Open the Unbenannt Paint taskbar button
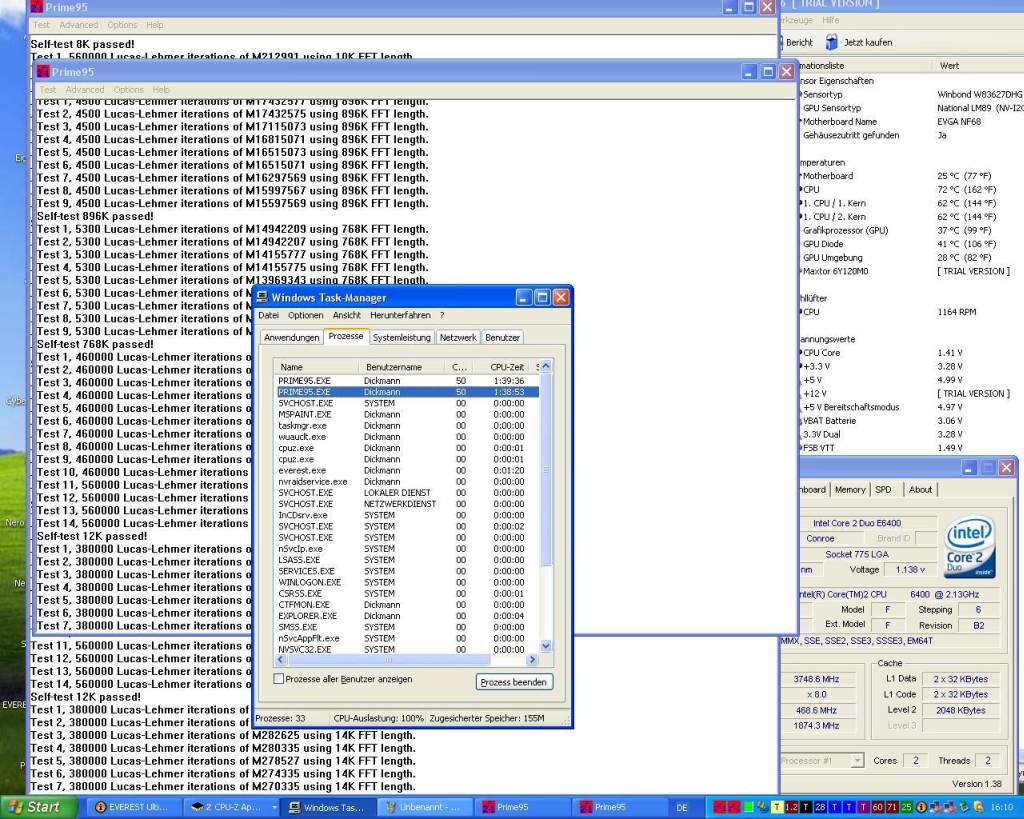The height and width of the screenshot is (819, 1024). pos(423,807)
